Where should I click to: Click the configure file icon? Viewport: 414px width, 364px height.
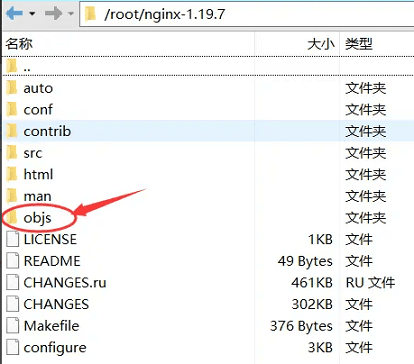click(13, 347)
